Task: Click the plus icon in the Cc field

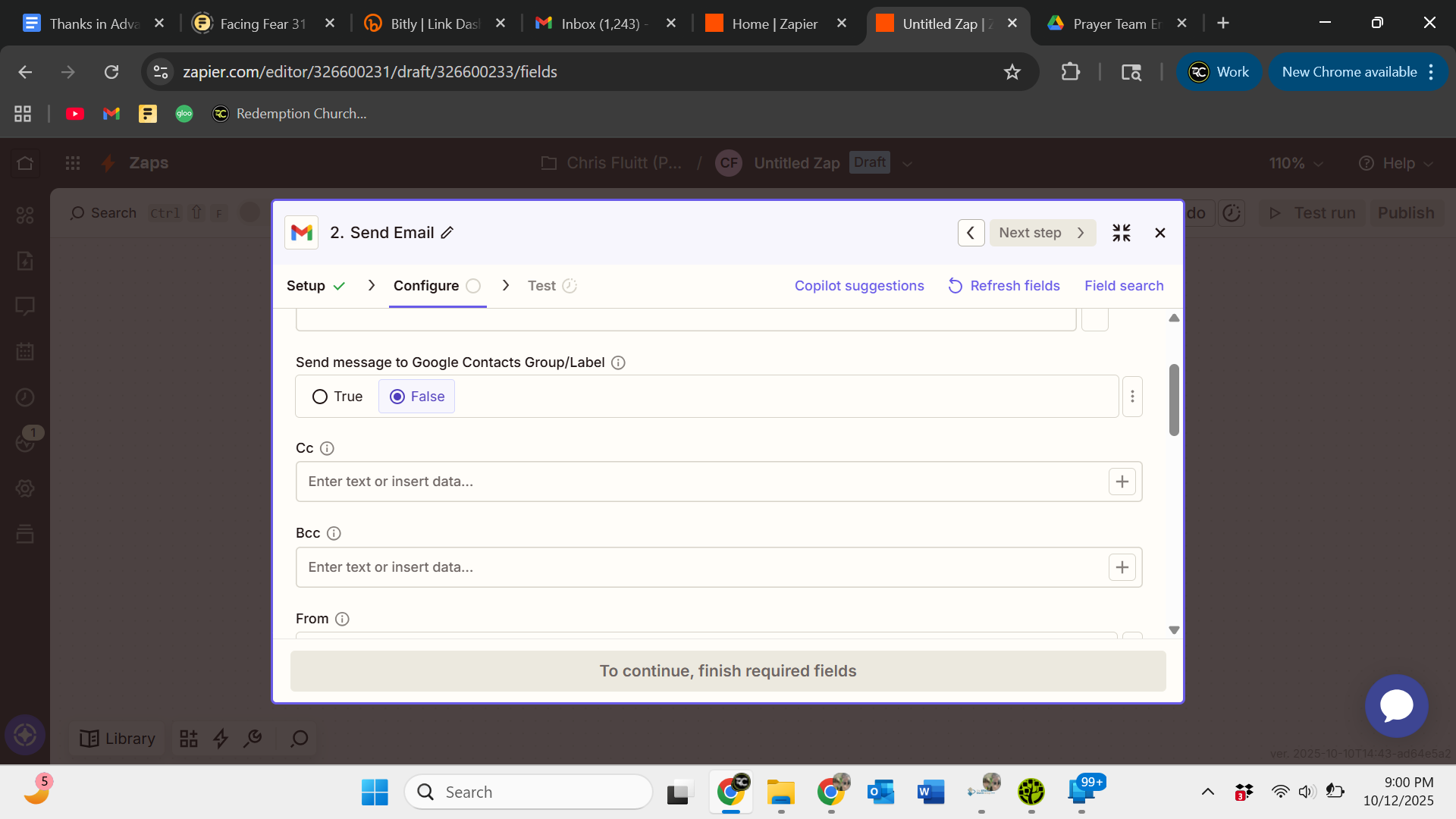Action: pos(1122,482)
